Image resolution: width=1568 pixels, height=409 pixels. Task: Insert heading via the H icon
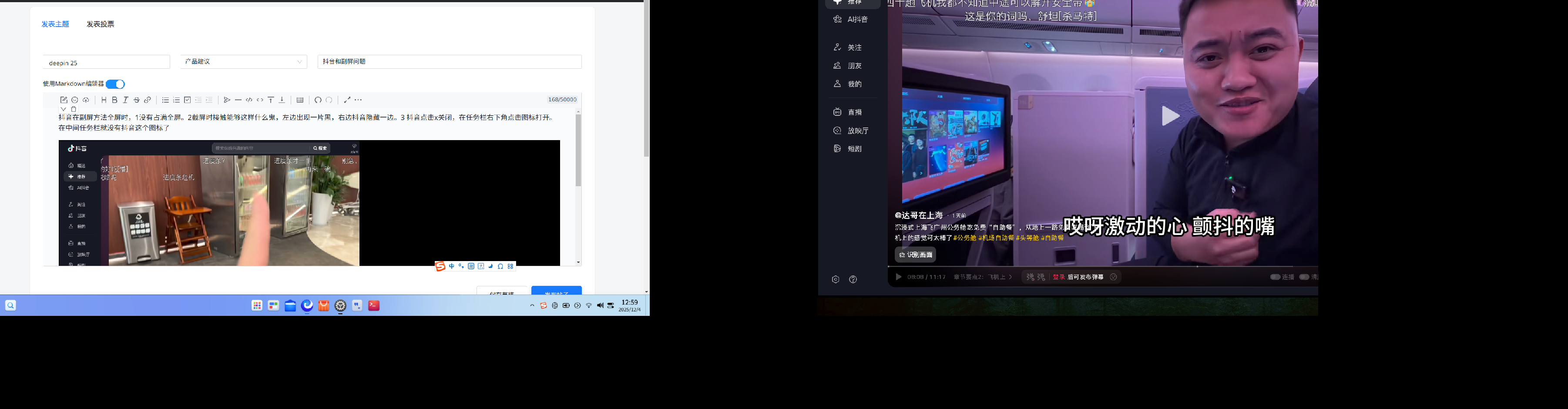pyautogui.click(x=104, y=100)
